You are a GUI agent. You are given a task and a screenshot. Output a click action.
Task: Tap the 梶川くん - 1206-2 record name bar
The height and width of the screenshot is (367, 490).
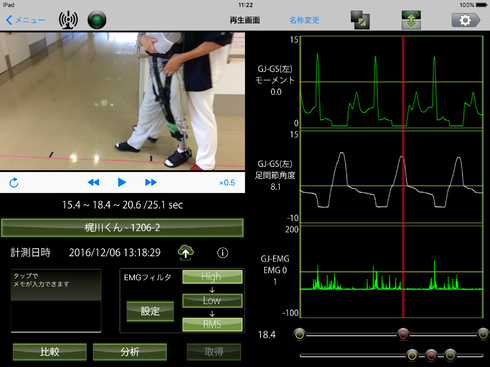point(122,228)
